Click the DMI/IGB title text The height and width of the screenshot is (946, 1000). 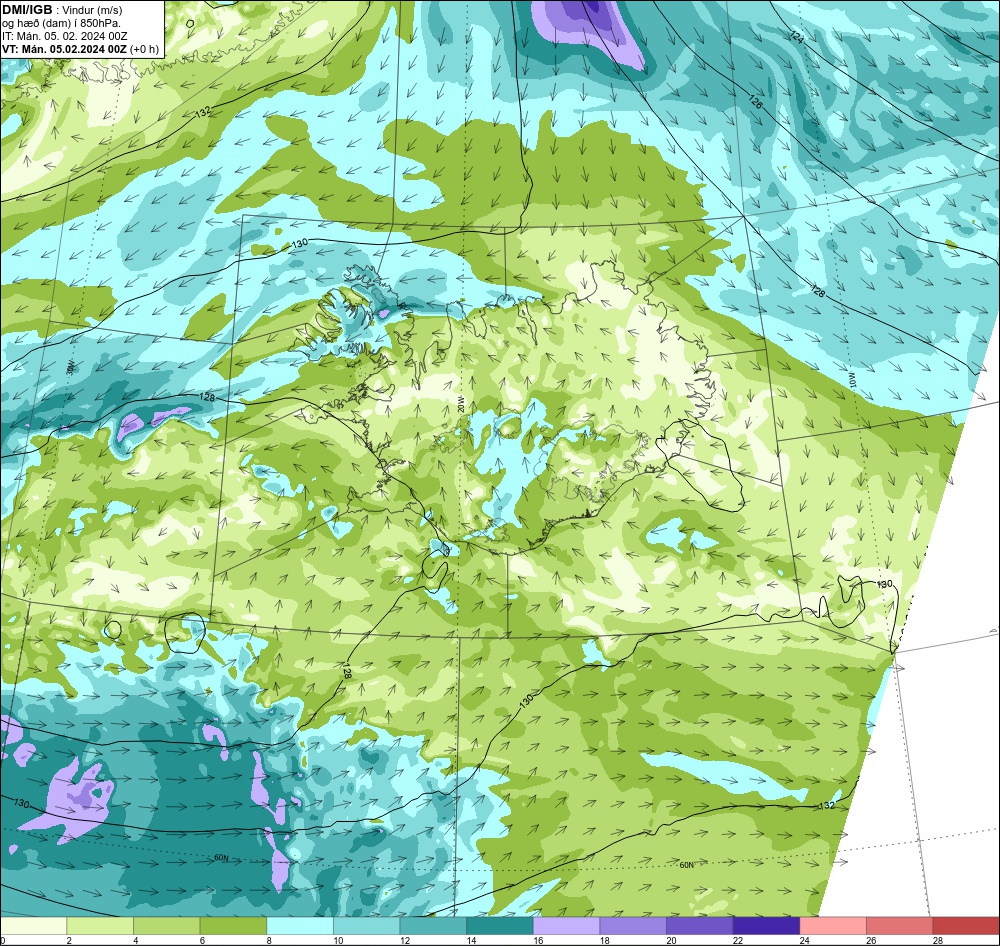coord(27,10)
